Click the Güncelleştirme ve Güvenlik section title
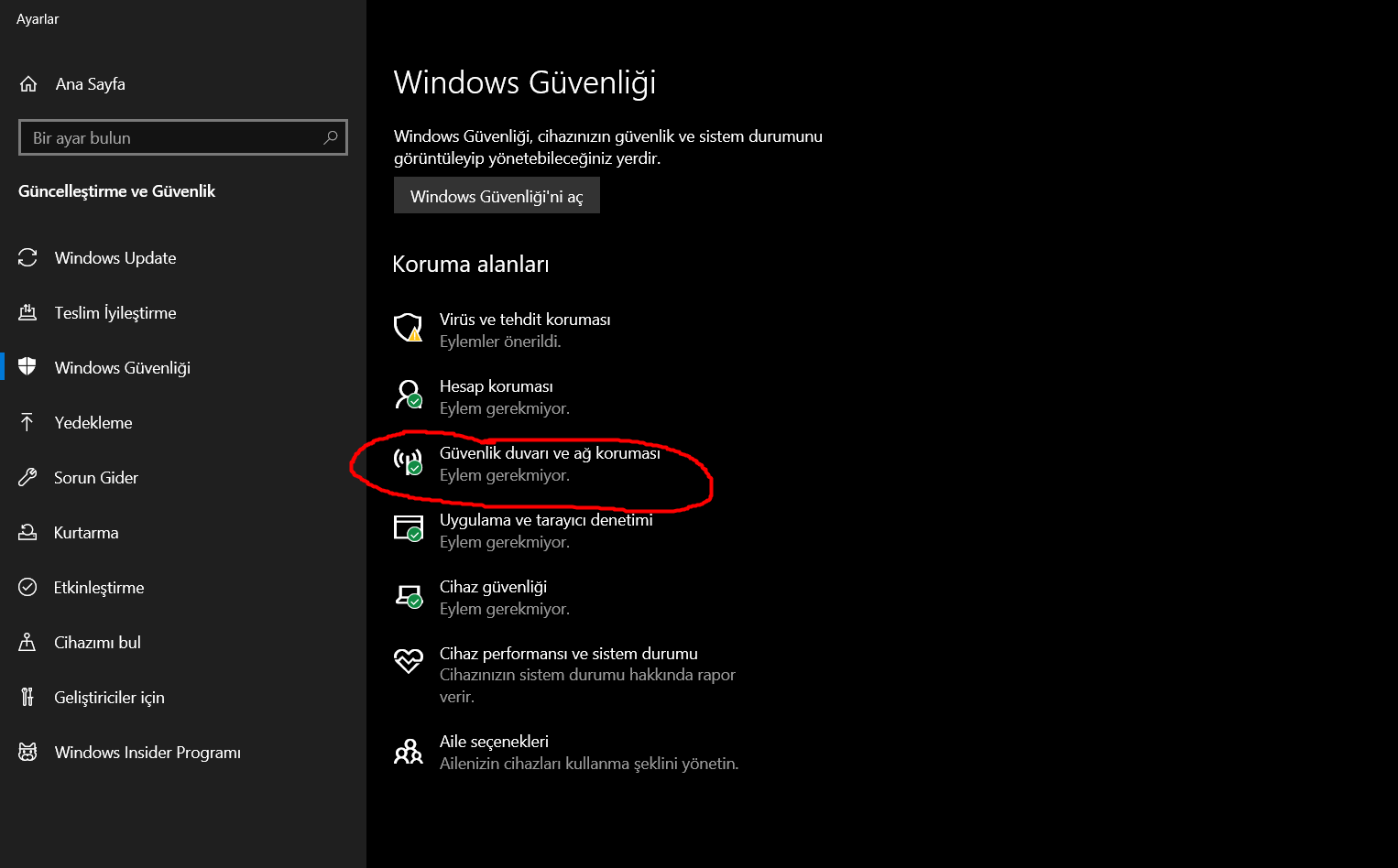This screenshot has width=1398, height=868. coord(117,191)
